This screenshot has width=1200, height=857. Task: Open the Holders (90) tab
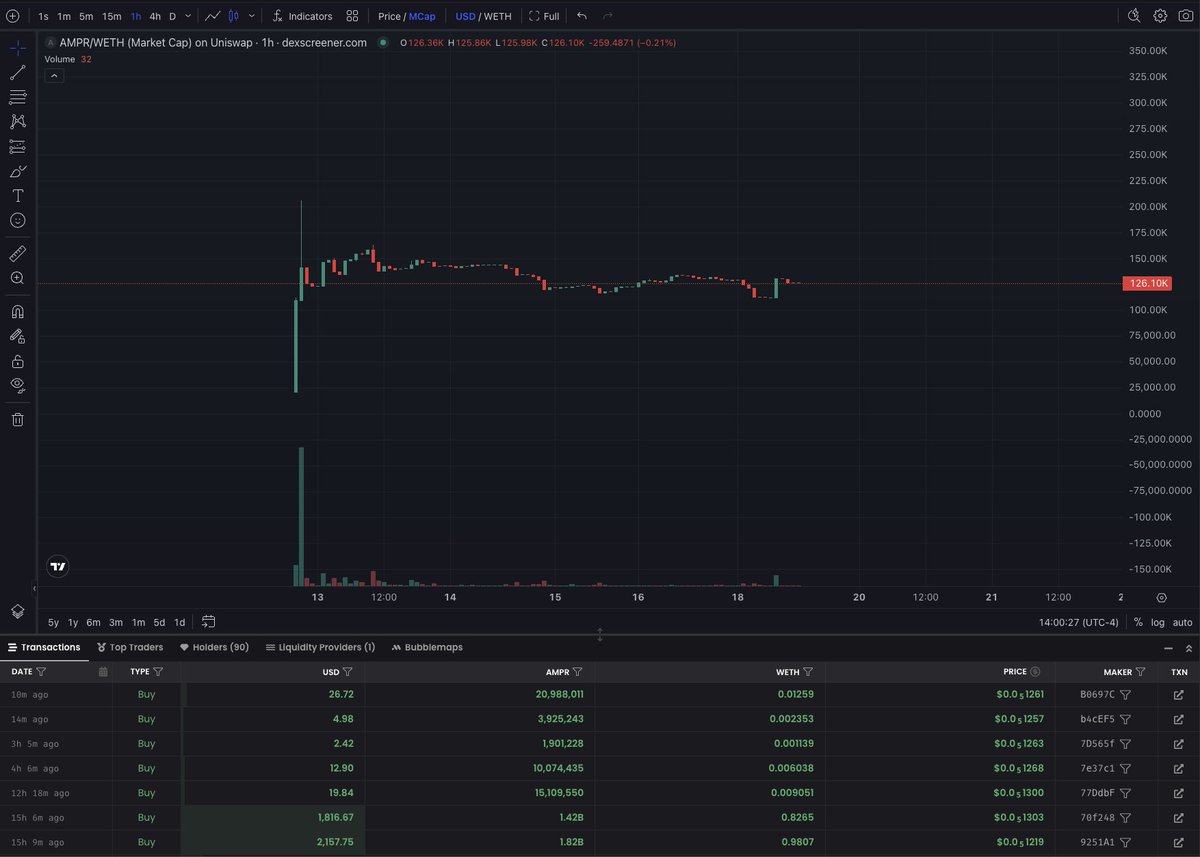(x=214, y=647)
